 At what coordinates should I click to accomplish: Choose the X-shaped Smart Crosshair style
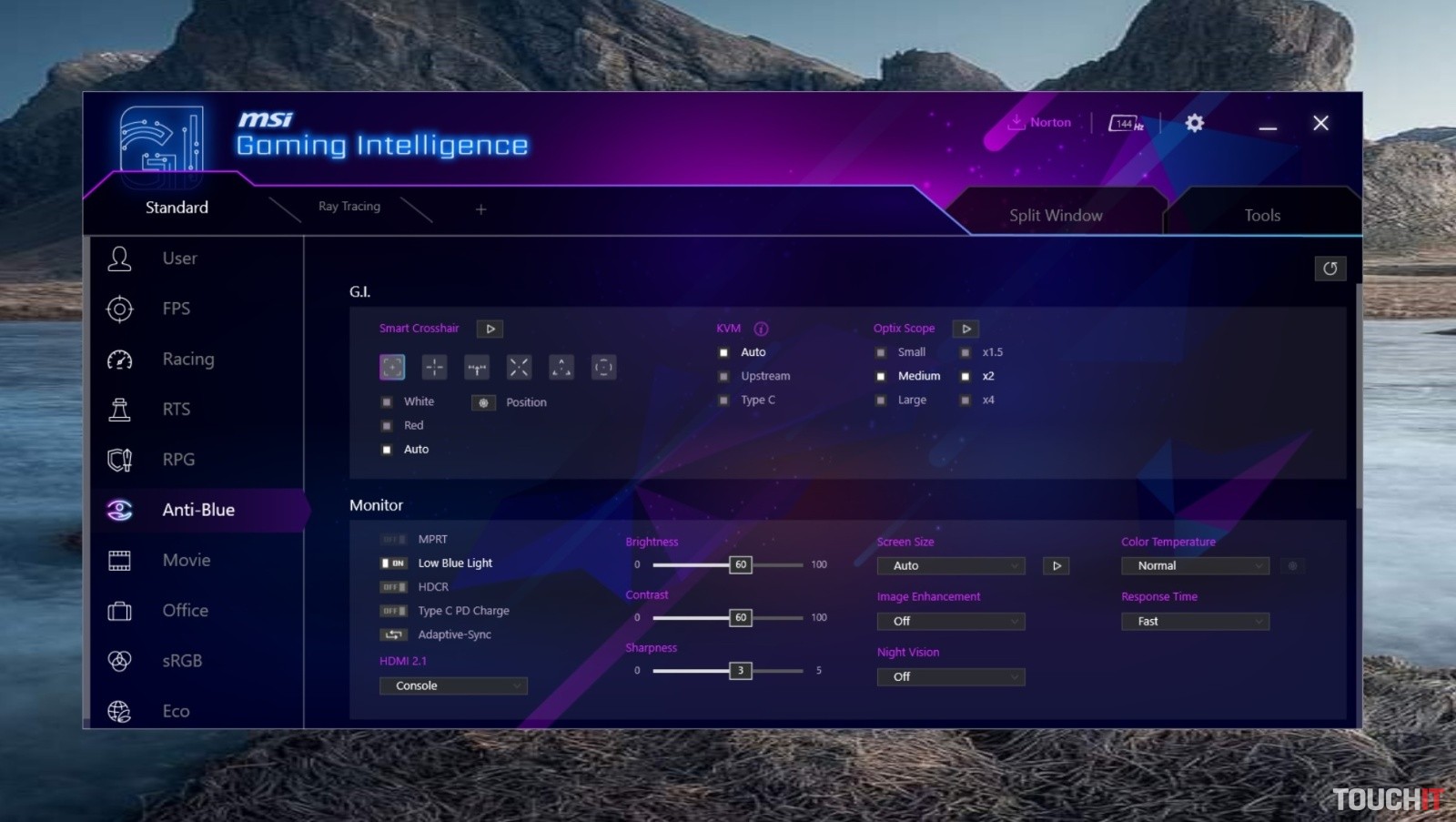(519, 367)
